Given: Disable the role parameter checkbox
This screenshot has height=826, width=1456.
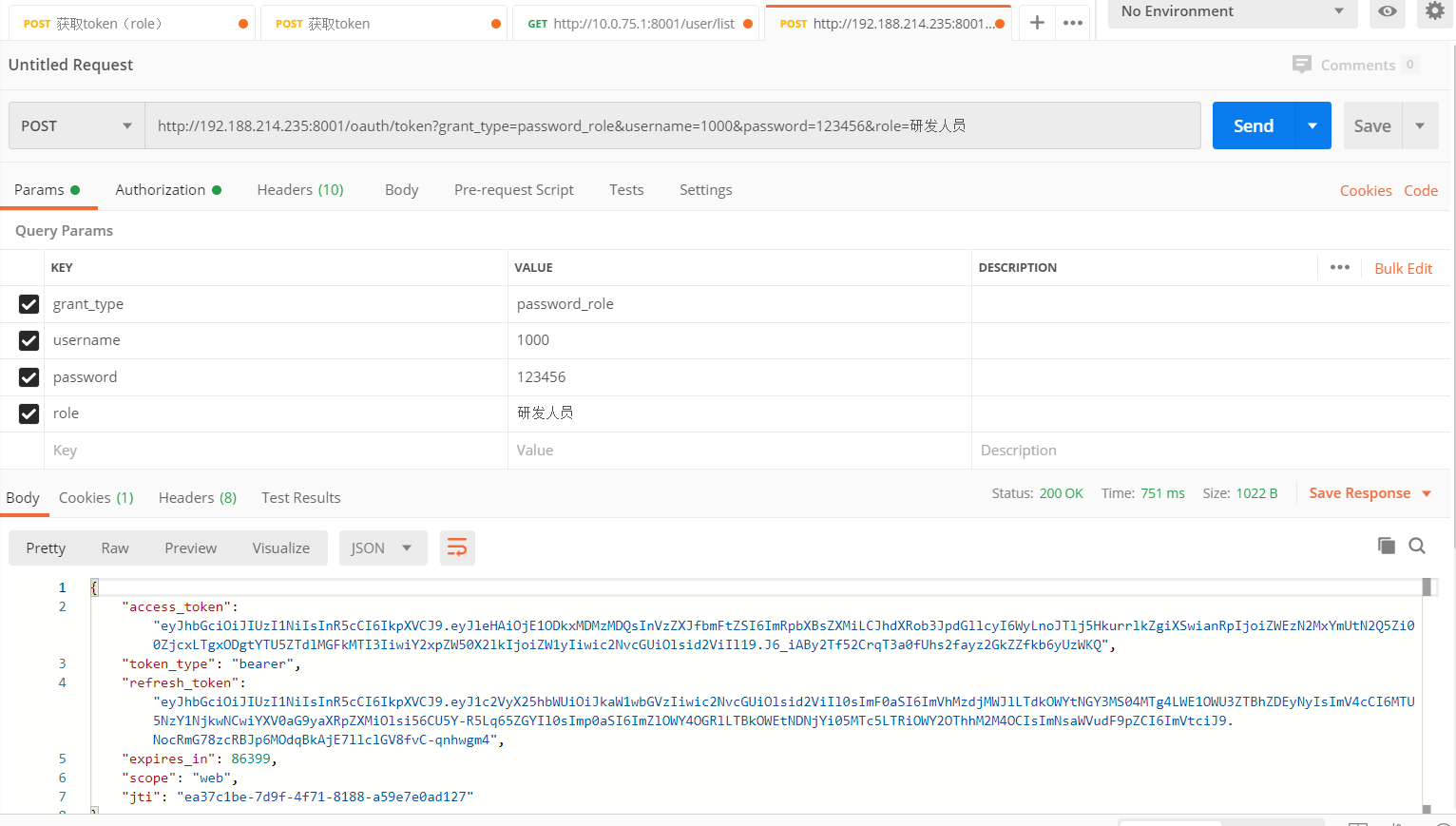Looking at the screenshot, I should (x=29, y=413).
